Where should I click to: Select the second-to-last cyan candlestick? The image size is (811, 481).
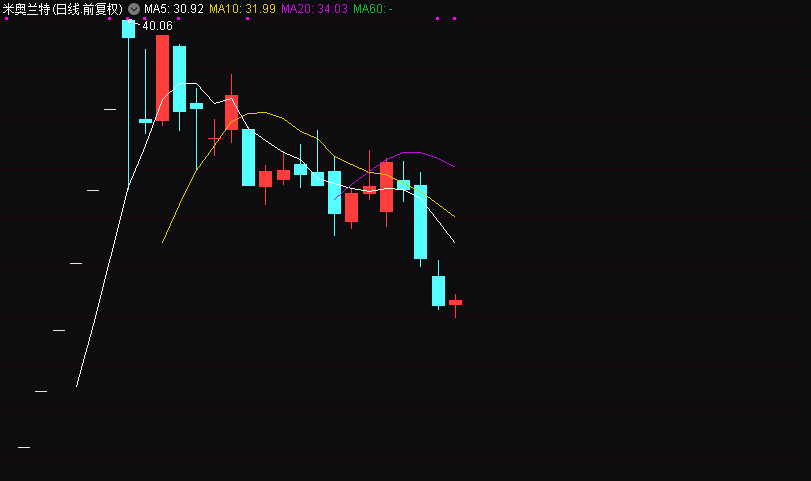pos(438,290)
